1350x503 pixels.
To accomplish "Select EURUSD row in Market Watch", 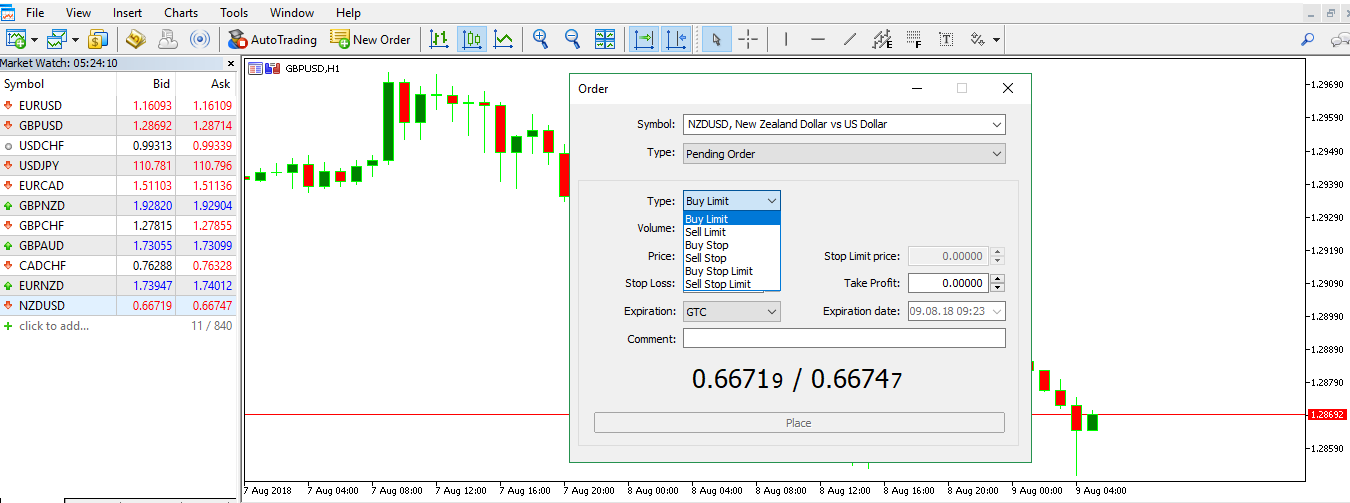I will pyautogui.click(x=118, y=105).
